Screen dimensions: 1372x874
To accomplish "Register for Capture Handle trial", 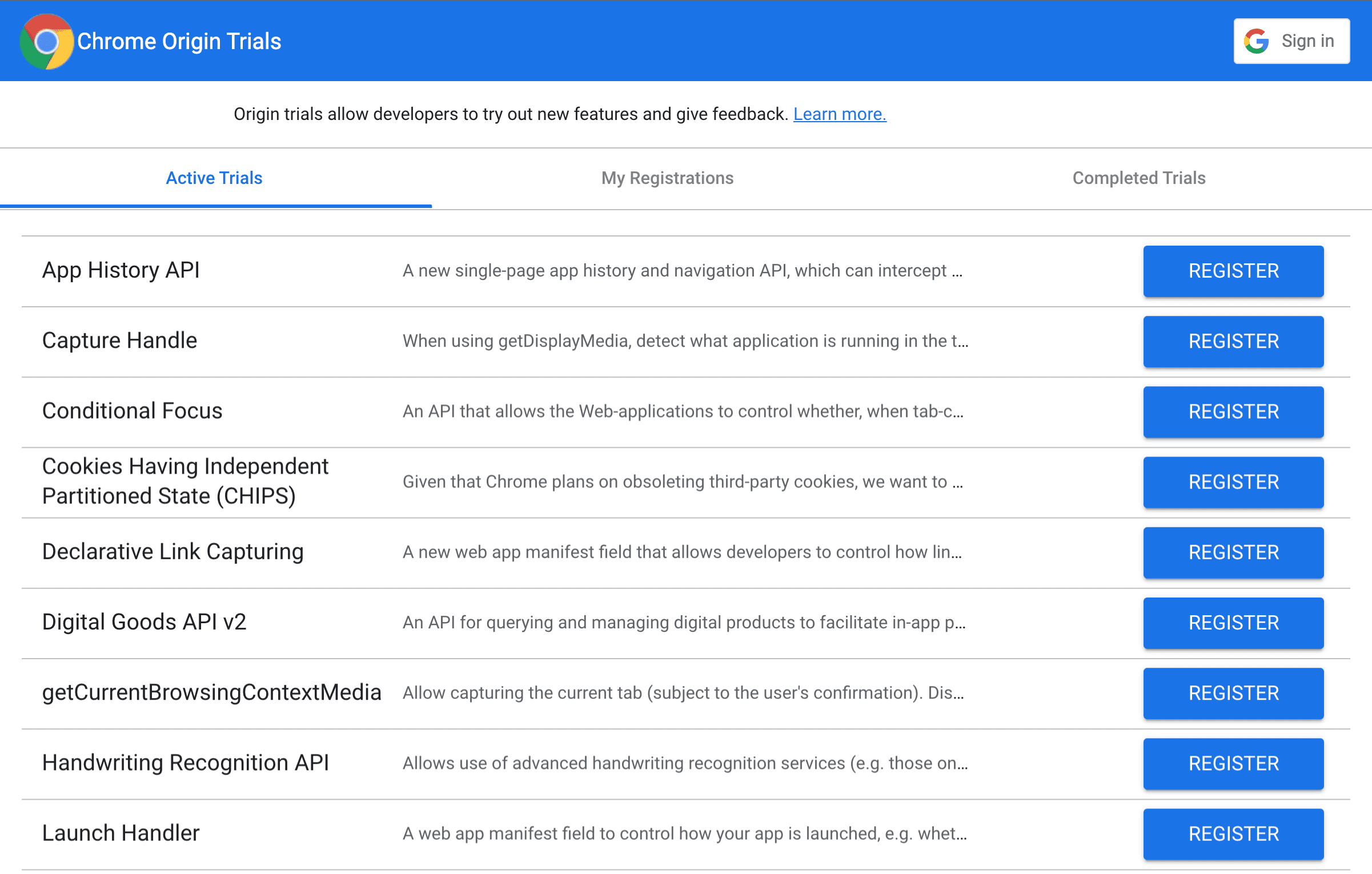I will click(1232, 341).
